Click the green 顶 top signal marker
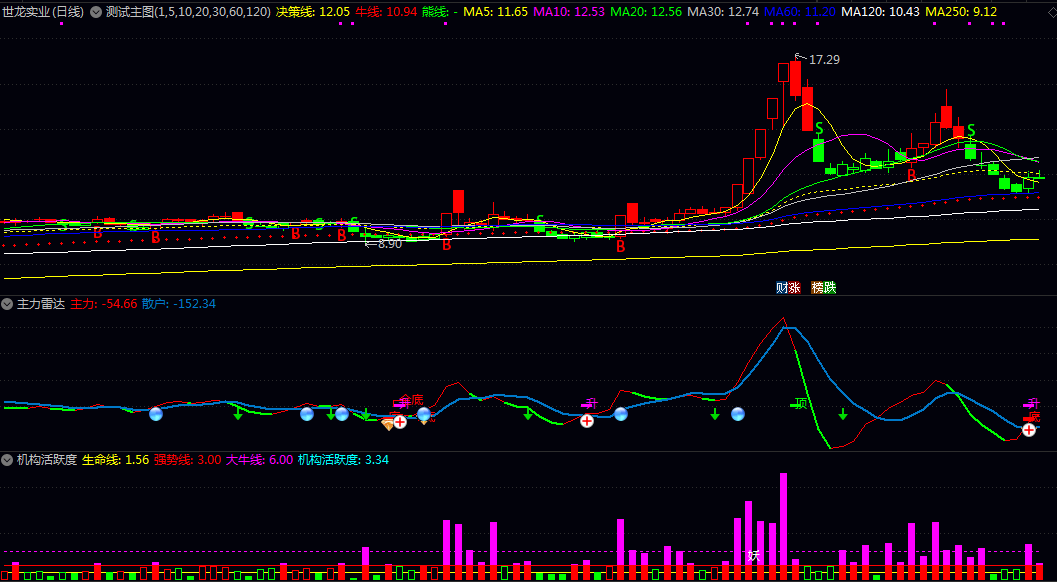1057x582 pixels. coord(799,404)
